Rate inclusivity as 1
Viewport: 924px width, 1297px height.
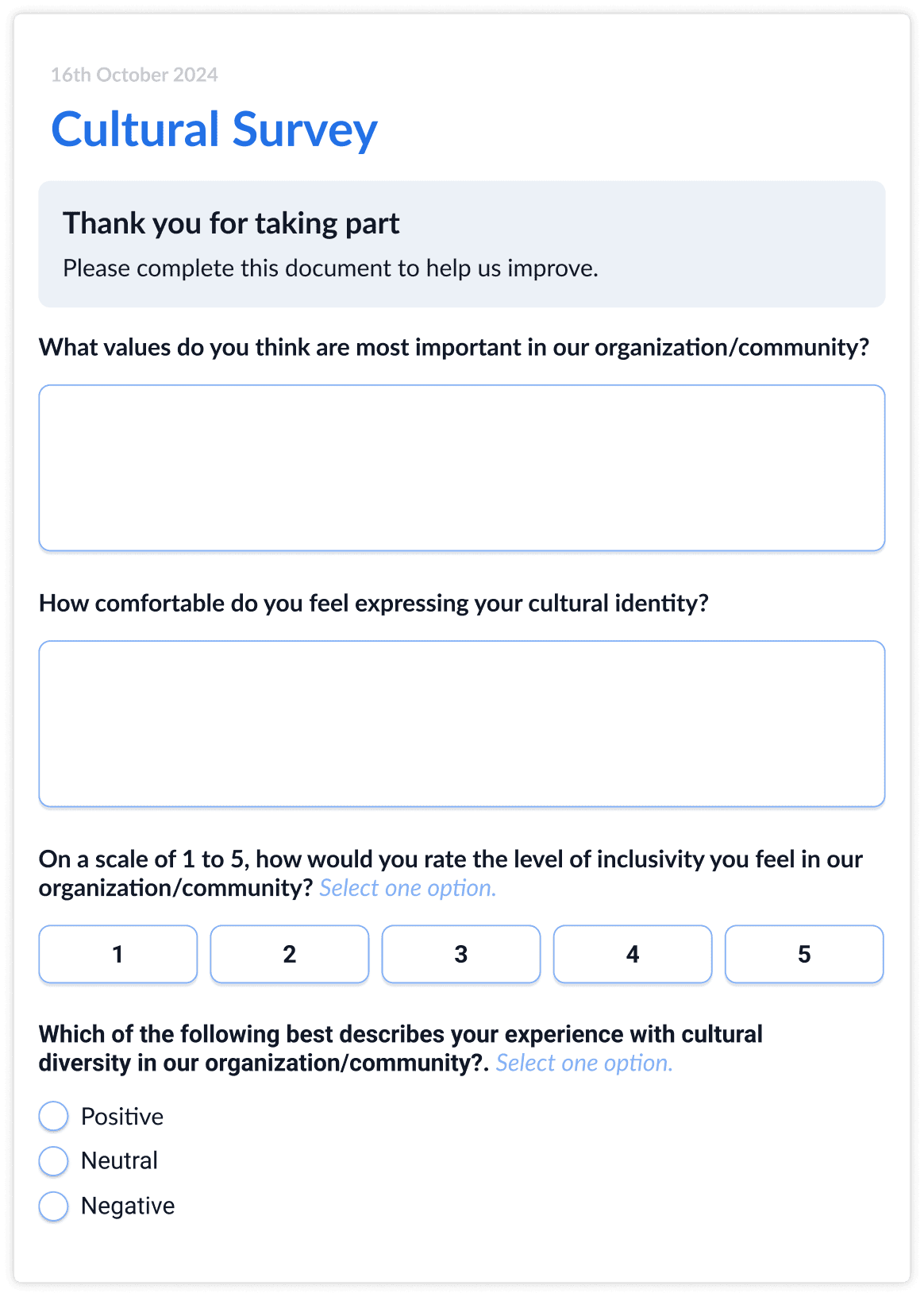117,955
